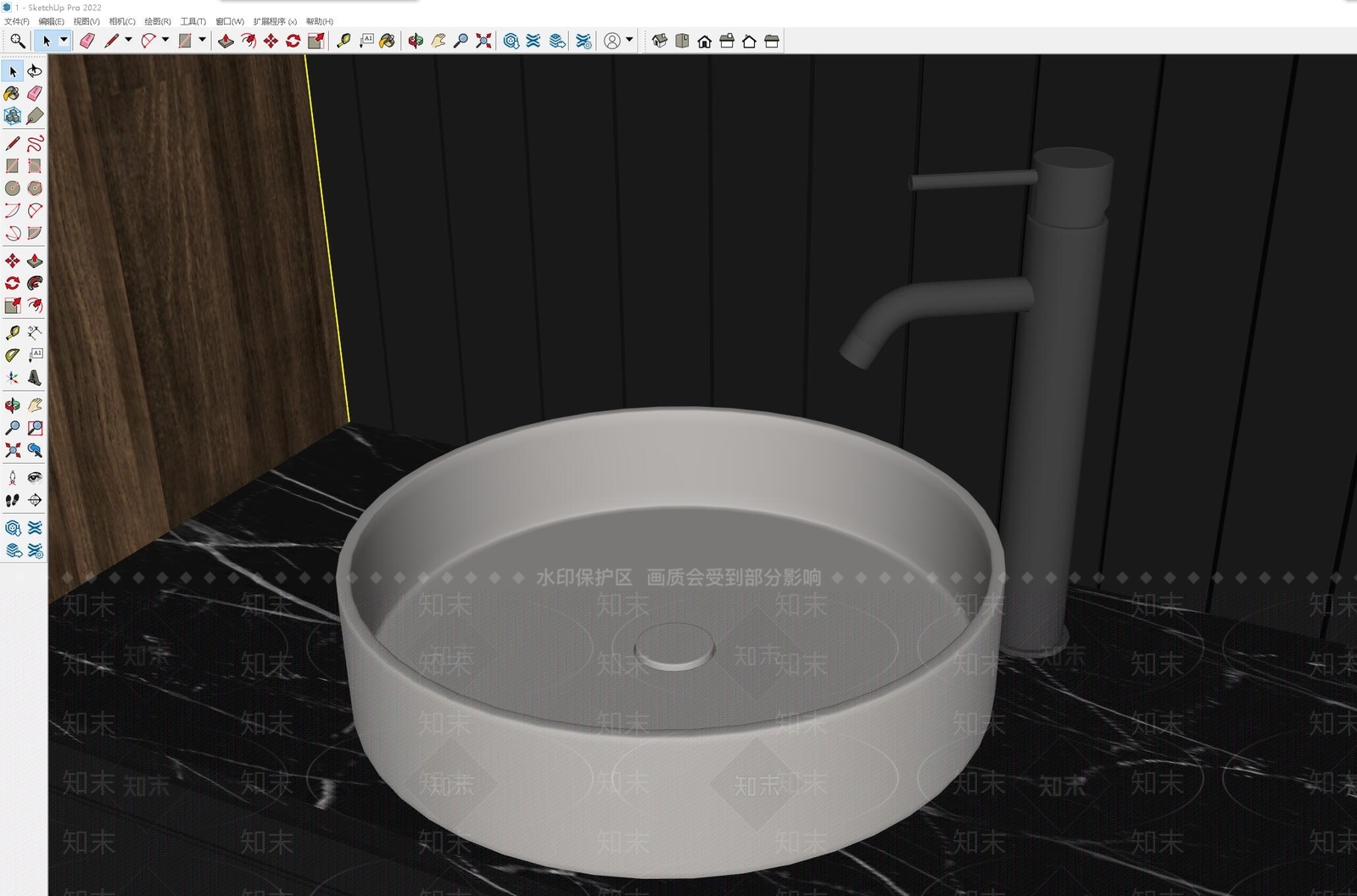Click the 3D Warehouse icon in top toolbar
The image size is (1357, 896).
(x=511, y=41)
